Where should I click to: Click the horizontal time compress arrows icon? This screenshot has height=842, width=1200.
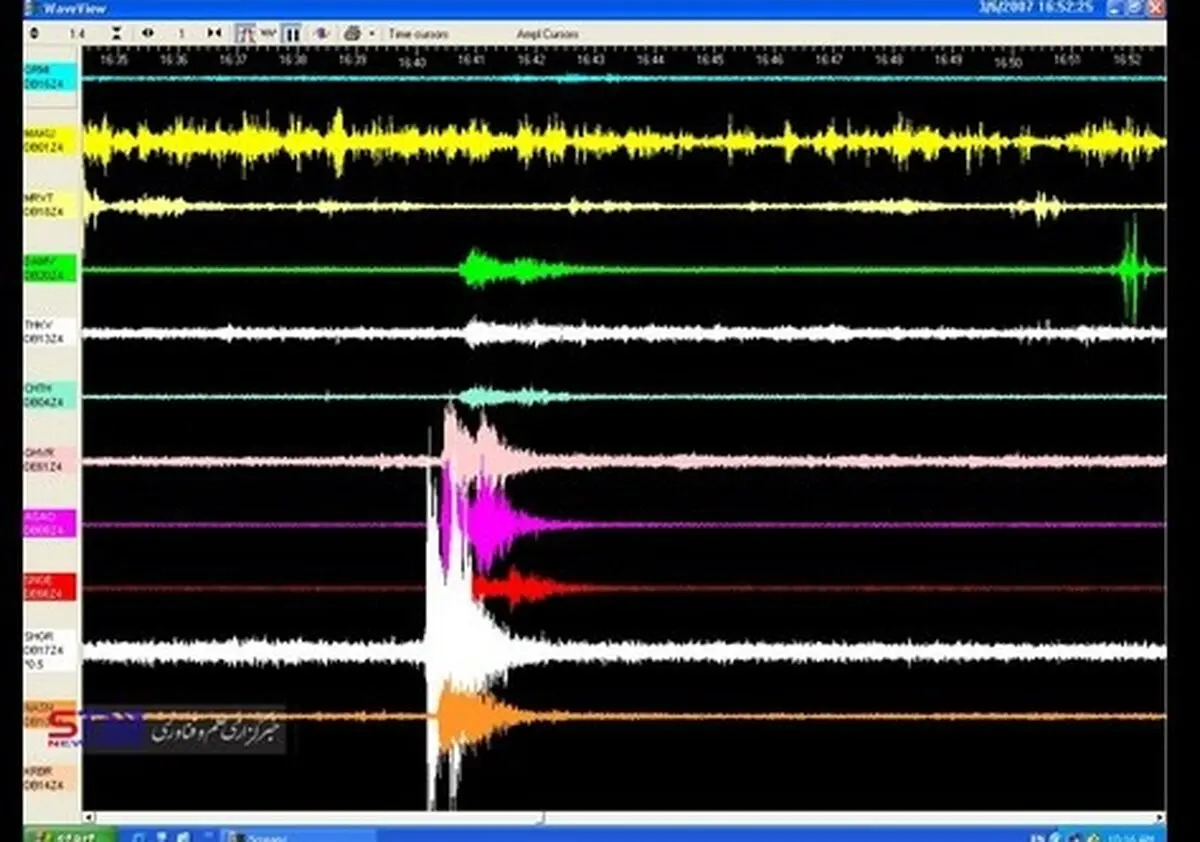[x=214, y=33]
